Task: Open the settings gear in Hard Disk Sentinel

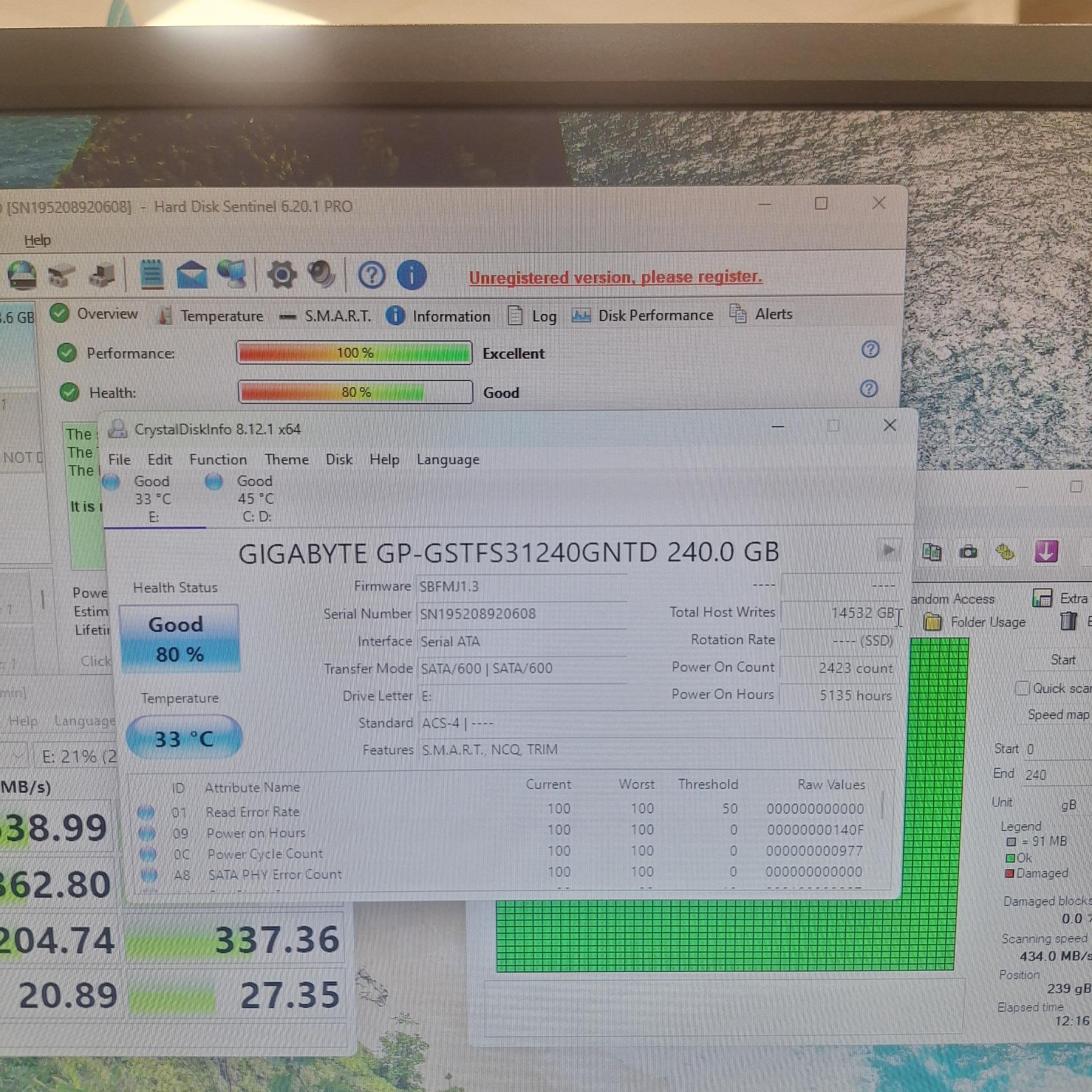Action: pos(282,275)
